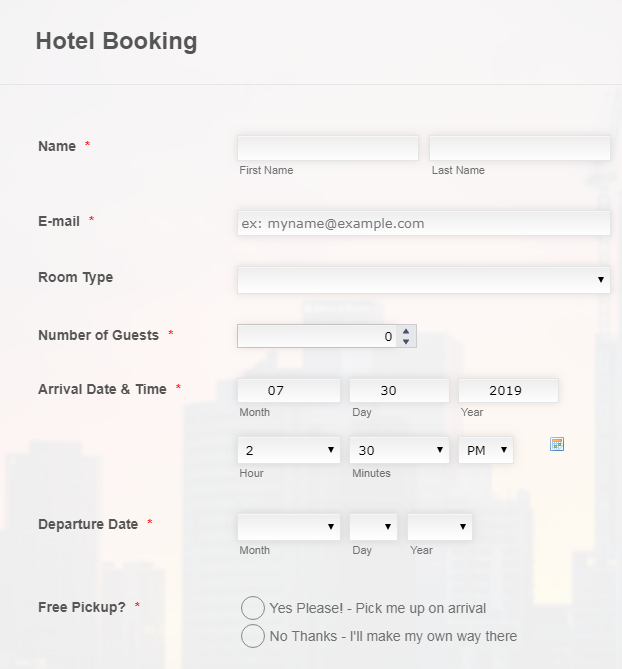Select Yes Please pickup radio button

pos(253,608)
